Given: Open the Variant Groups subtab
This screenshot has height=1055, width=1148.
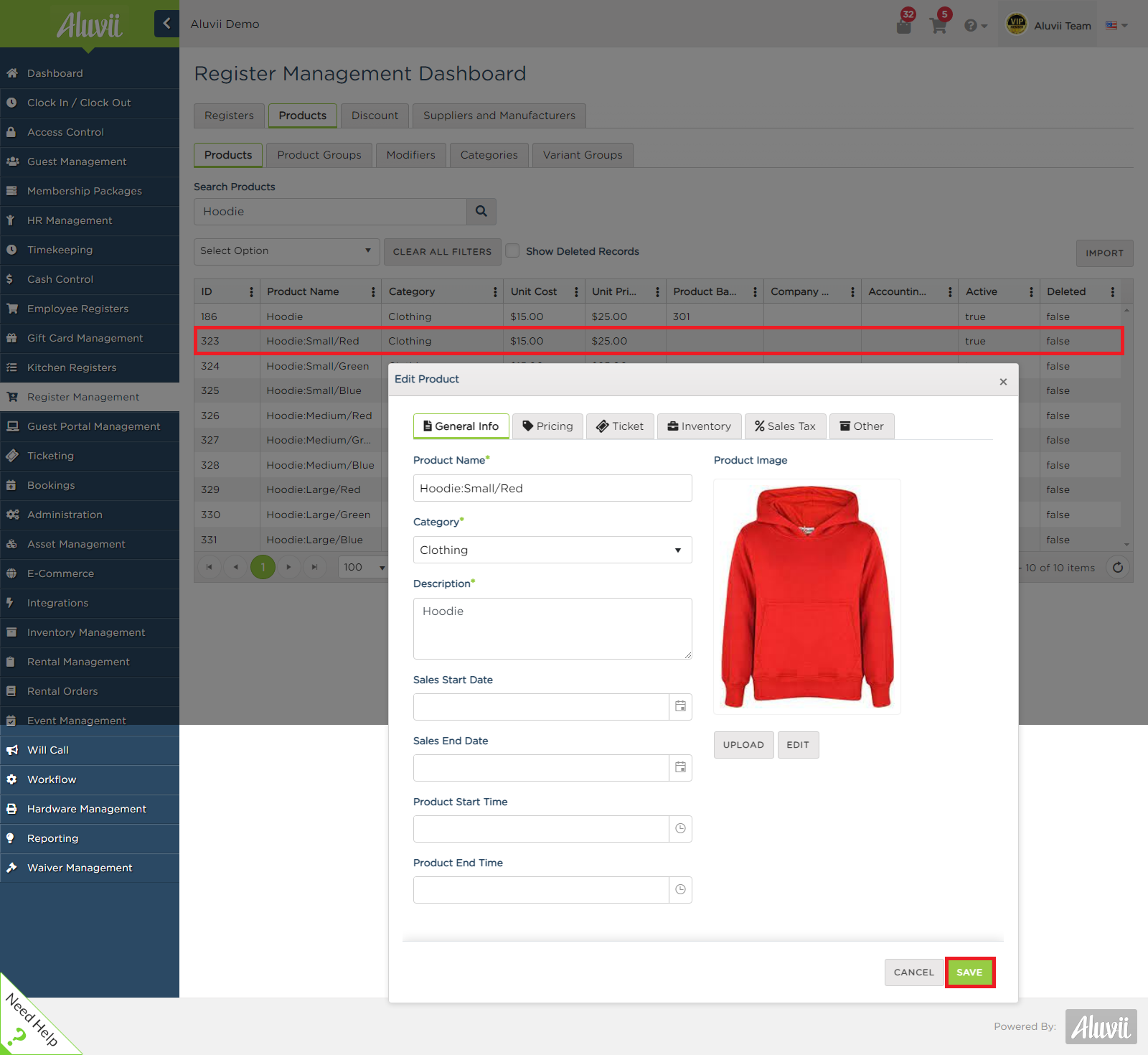Looking at the screenshot, I should [x=583, y=155].
